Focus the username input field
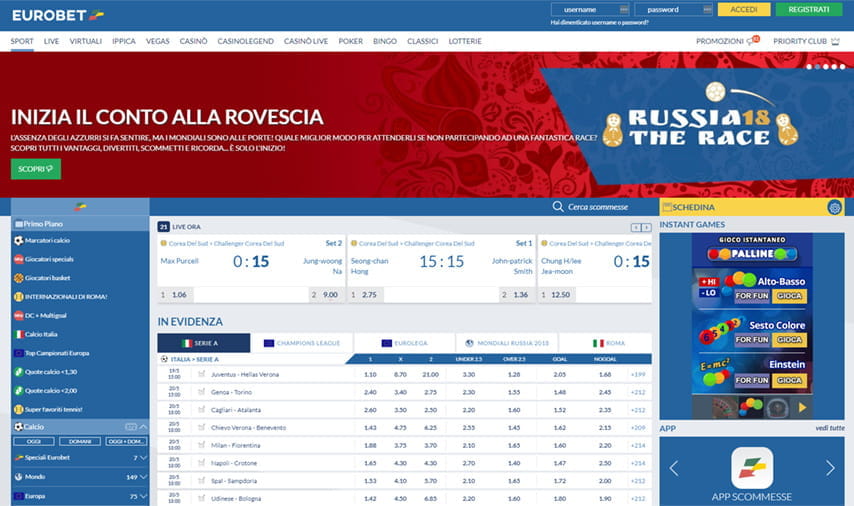Image resolution: width=854 pixels, height=506 pixels. [x=590, y=10]
